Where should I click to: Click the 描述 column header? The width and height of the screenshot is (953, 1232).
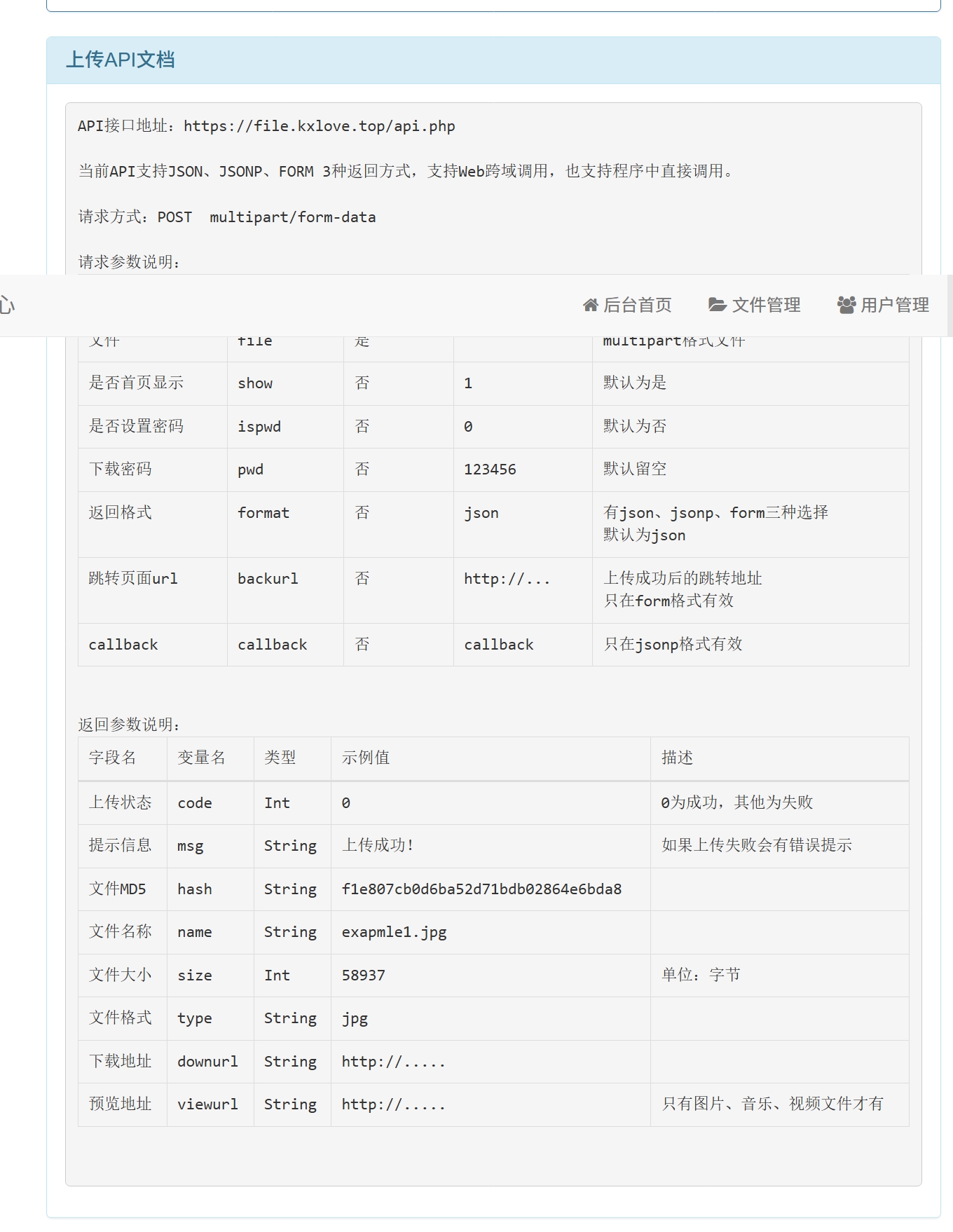tap(677, 758)
